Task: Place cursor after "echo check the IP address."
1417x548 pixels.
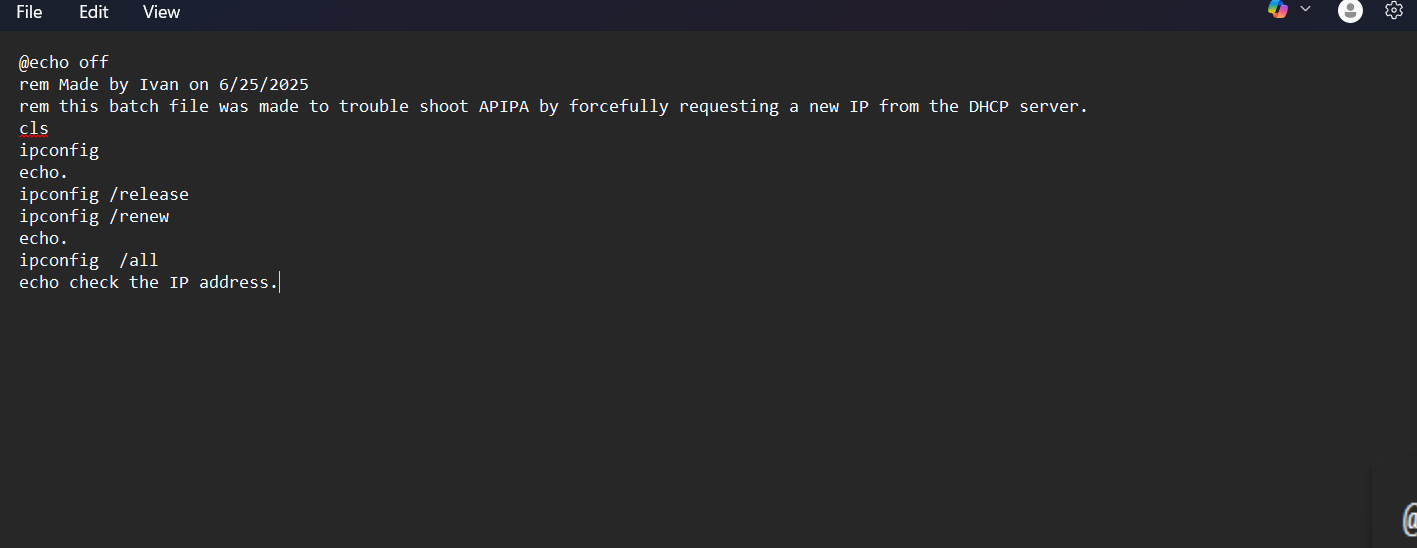Action: click(280, 282)
